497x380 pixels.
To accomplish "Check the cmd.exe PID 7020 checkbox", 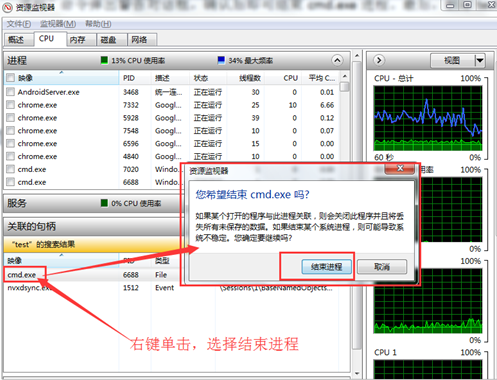I will point(10,169).
